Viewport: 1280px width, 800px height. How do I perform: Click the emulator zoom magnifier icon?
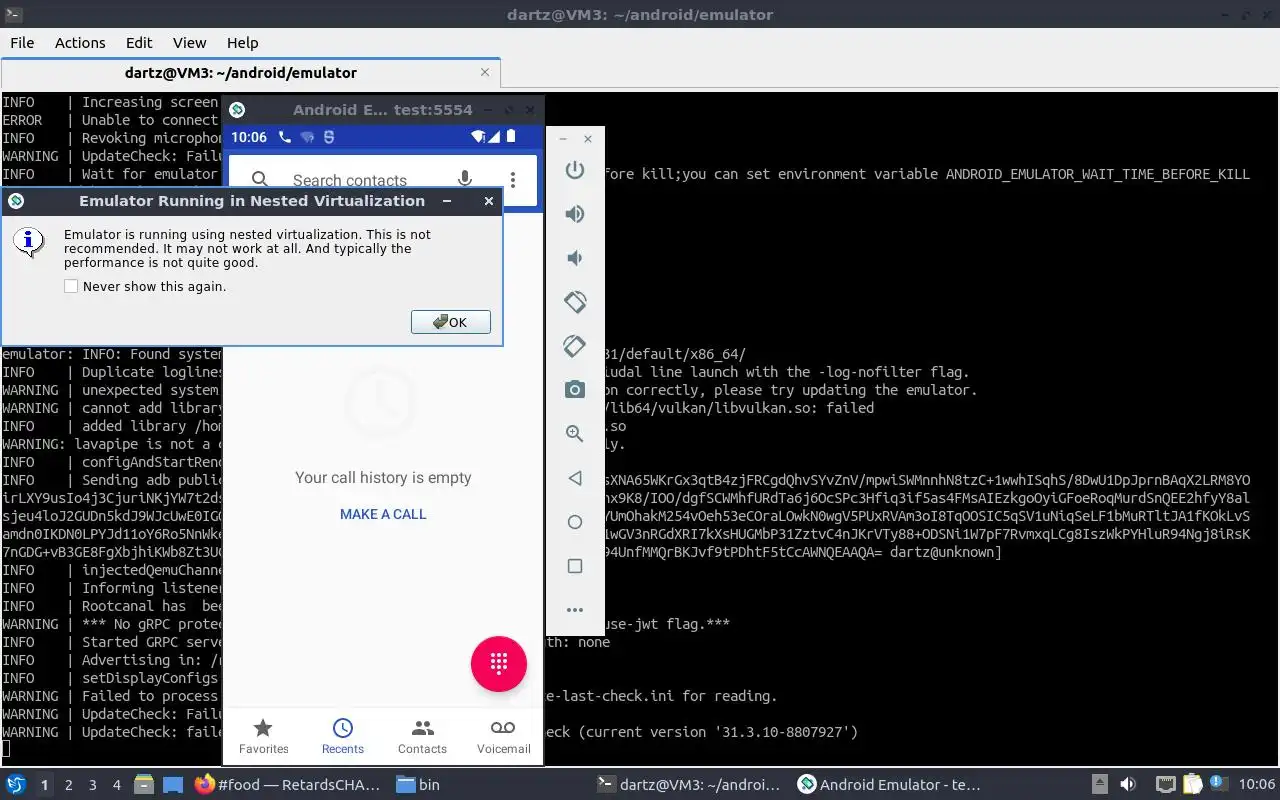(575, 434)
